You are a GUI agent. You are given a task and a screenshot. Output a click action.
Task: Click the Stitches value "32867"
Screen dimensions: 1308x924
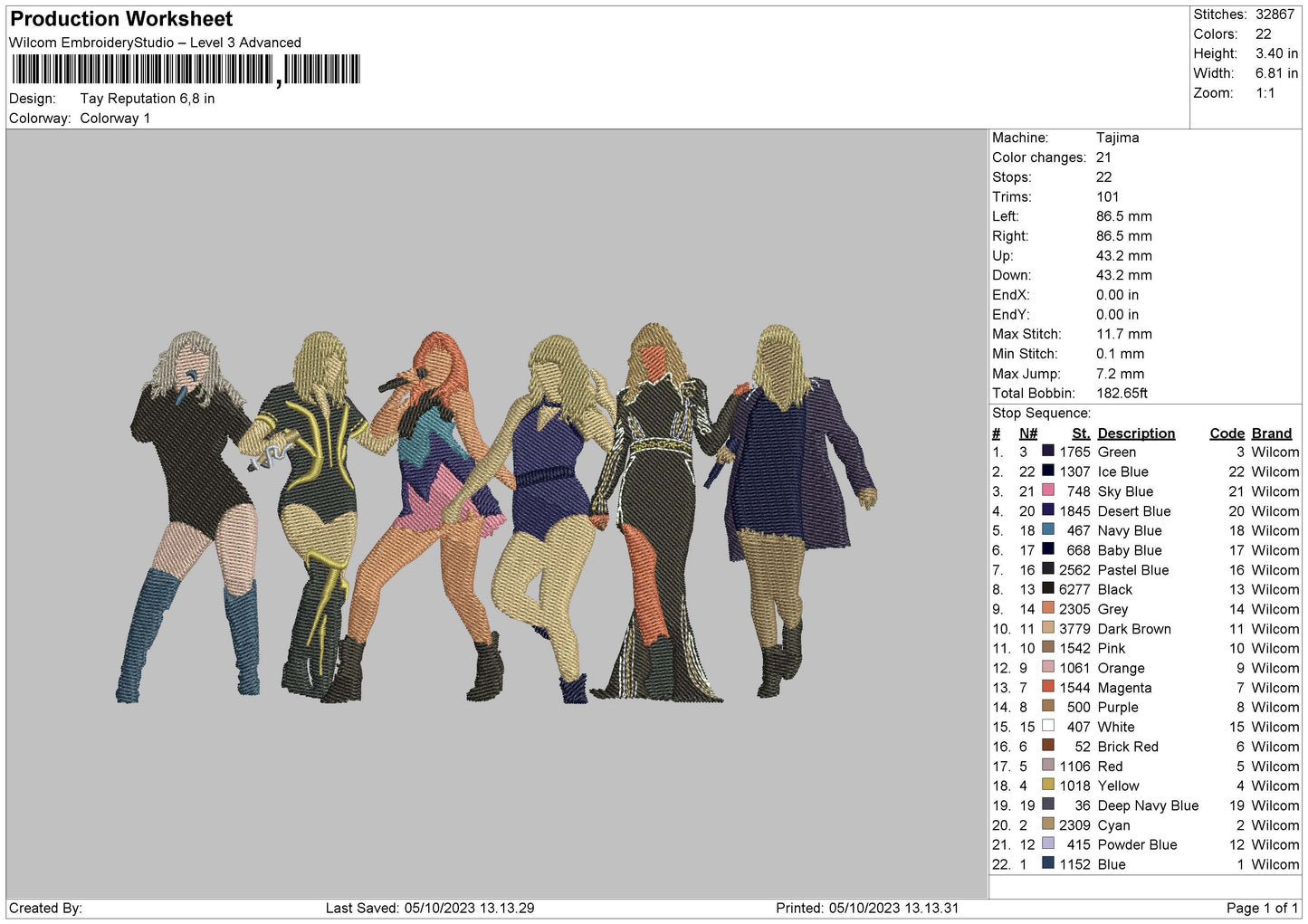click(x=1275, y=14)
